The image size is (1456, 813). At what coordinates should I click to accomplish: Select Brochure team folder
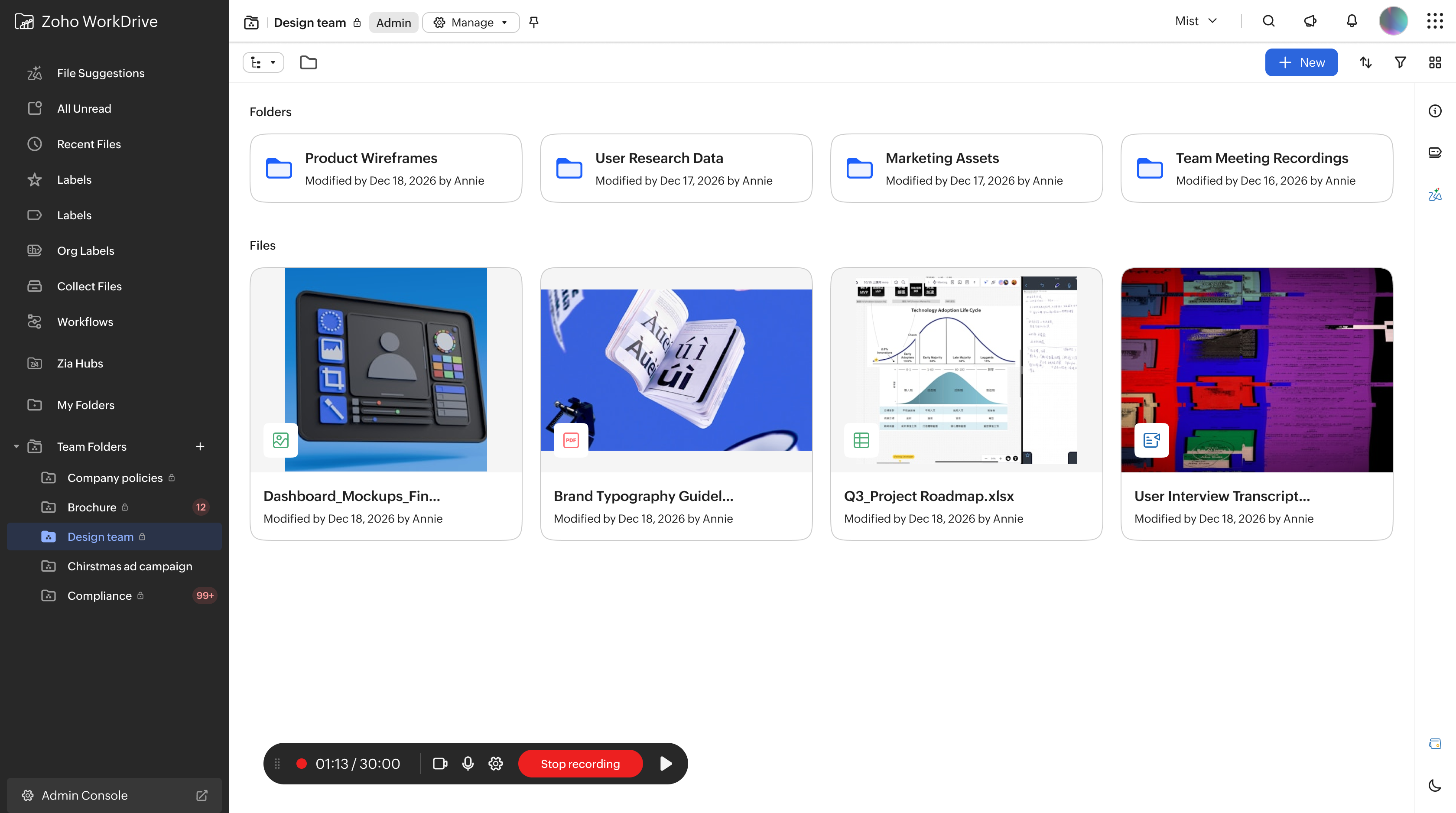click(x=114, y=507)
